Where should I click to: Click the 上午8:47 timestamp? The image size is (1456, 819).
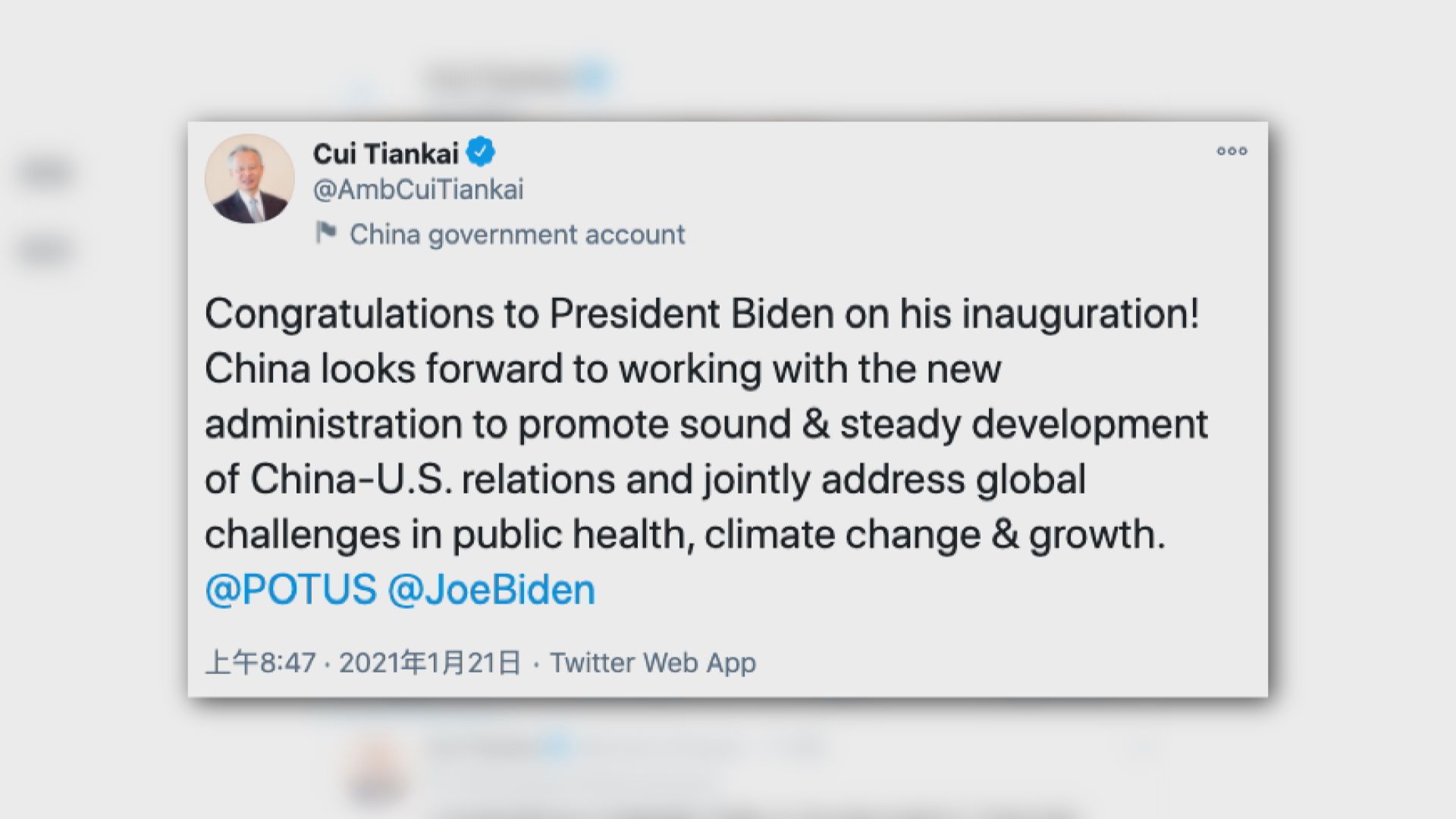(x=260, y=663)
